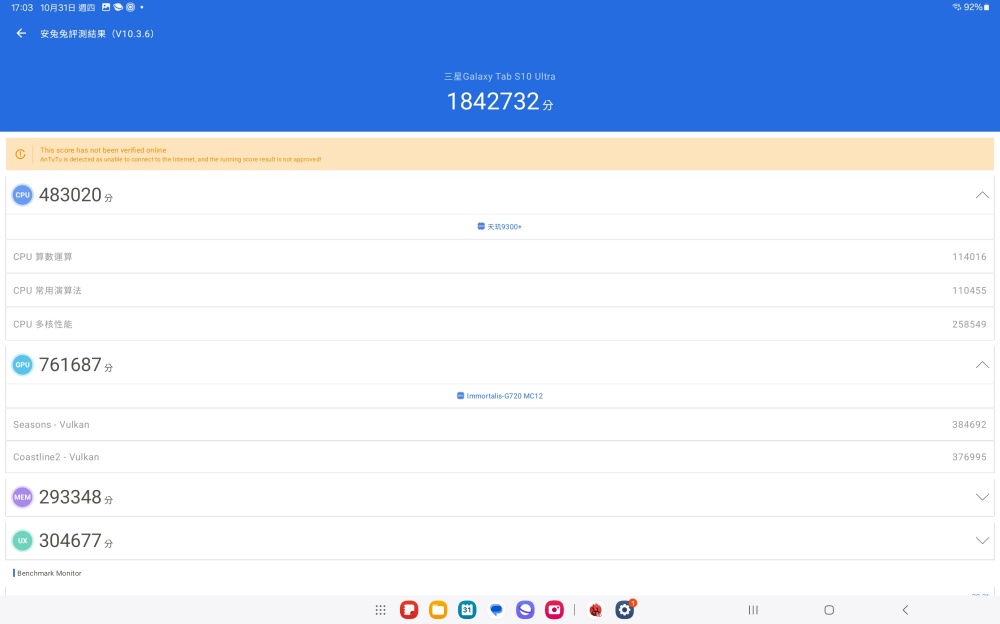Image resolution: width=1000 pixels, height=624 pixels.
Task: Click the value 258549
Action: [969, 324]
